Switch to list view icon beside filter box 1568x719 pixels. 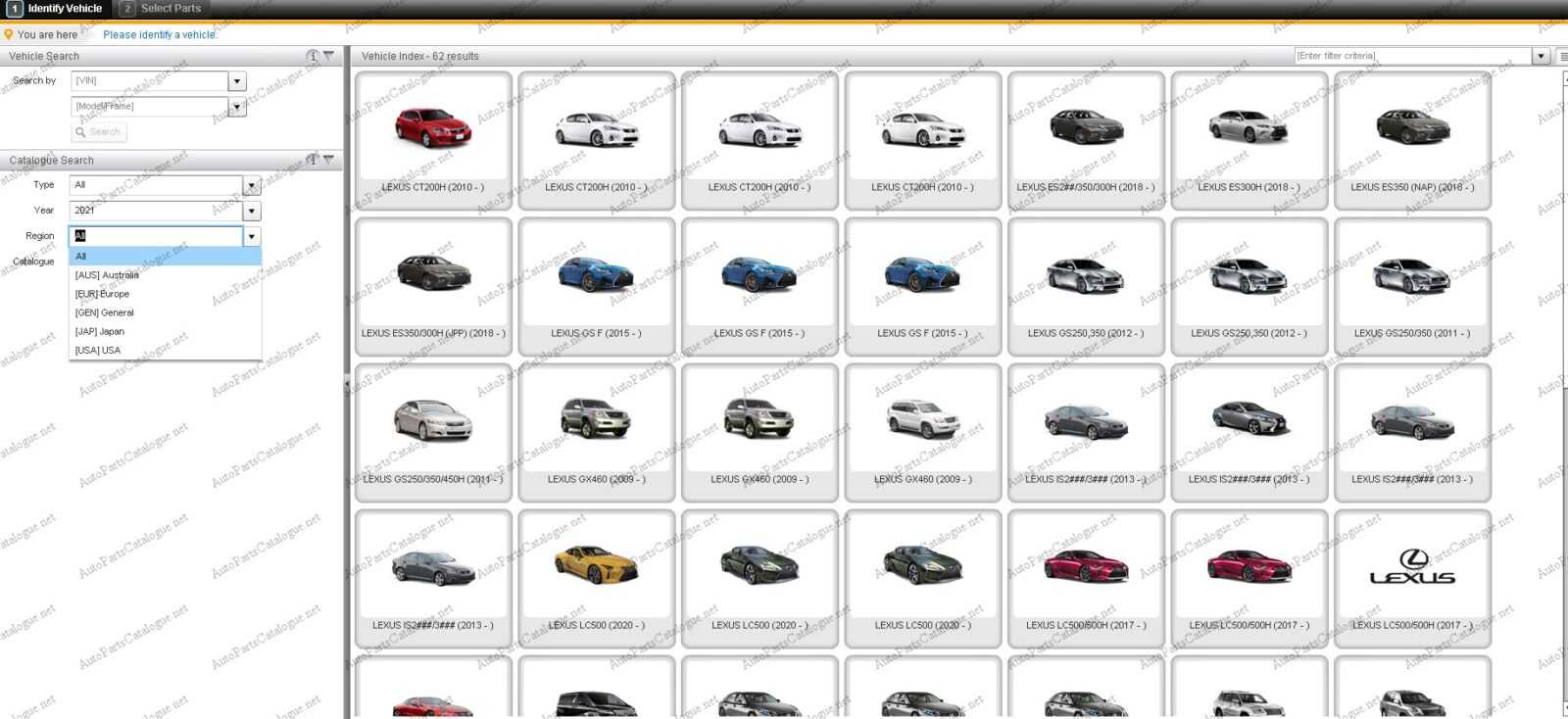point(1562,56)
